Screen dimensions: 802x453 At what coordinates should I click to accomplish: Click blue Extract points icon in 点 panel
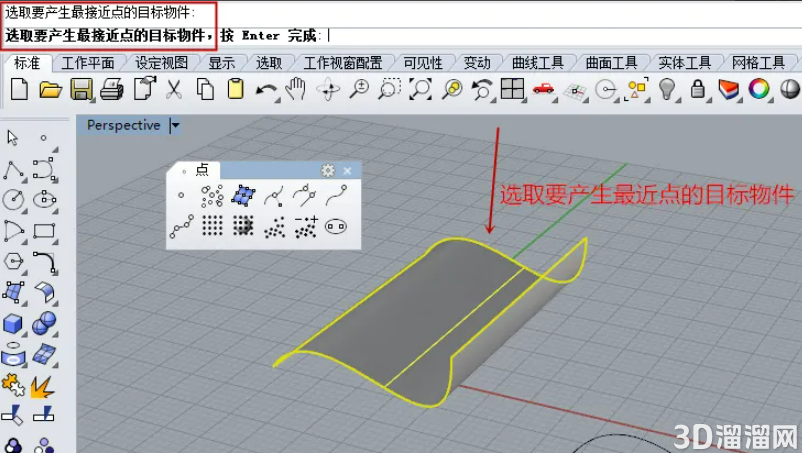coord(243,196)
